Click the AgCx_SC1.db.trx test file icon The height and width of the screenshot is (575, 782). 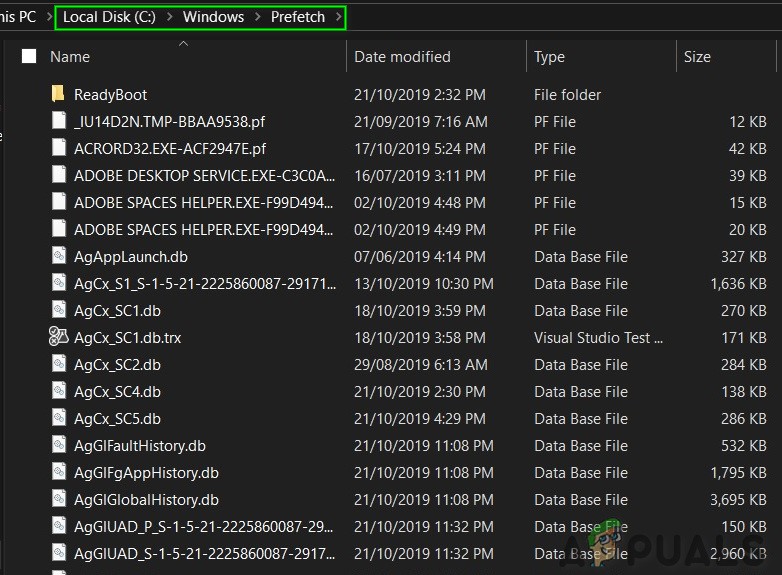59,338
